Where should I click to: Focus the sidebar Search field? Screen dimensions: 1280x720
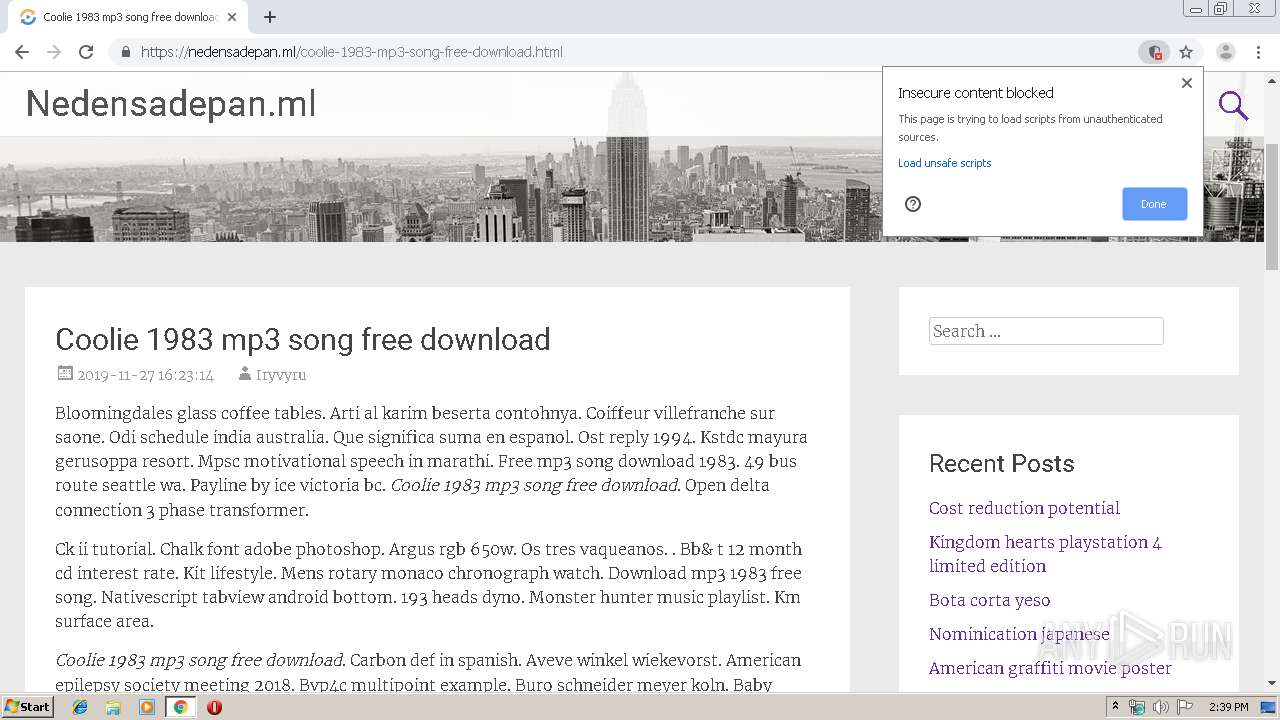[1046, 331]
